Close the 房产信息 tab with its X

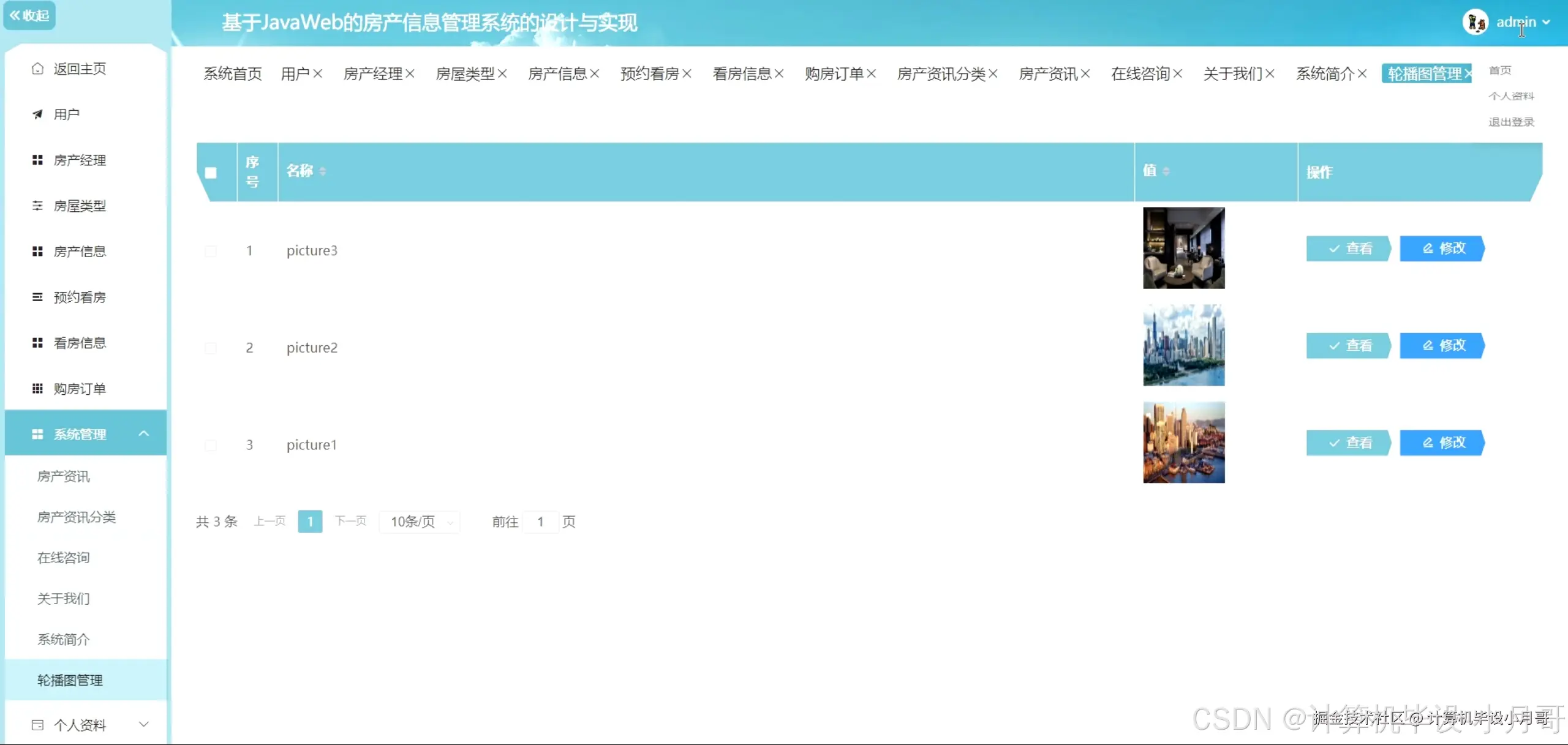tap(594, 74)
